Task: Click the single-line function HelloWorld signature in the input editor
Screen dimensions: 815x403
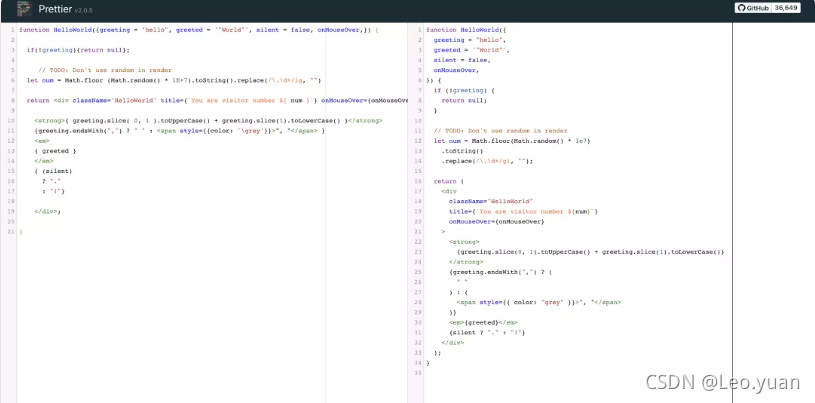Action: coord(199,30)
